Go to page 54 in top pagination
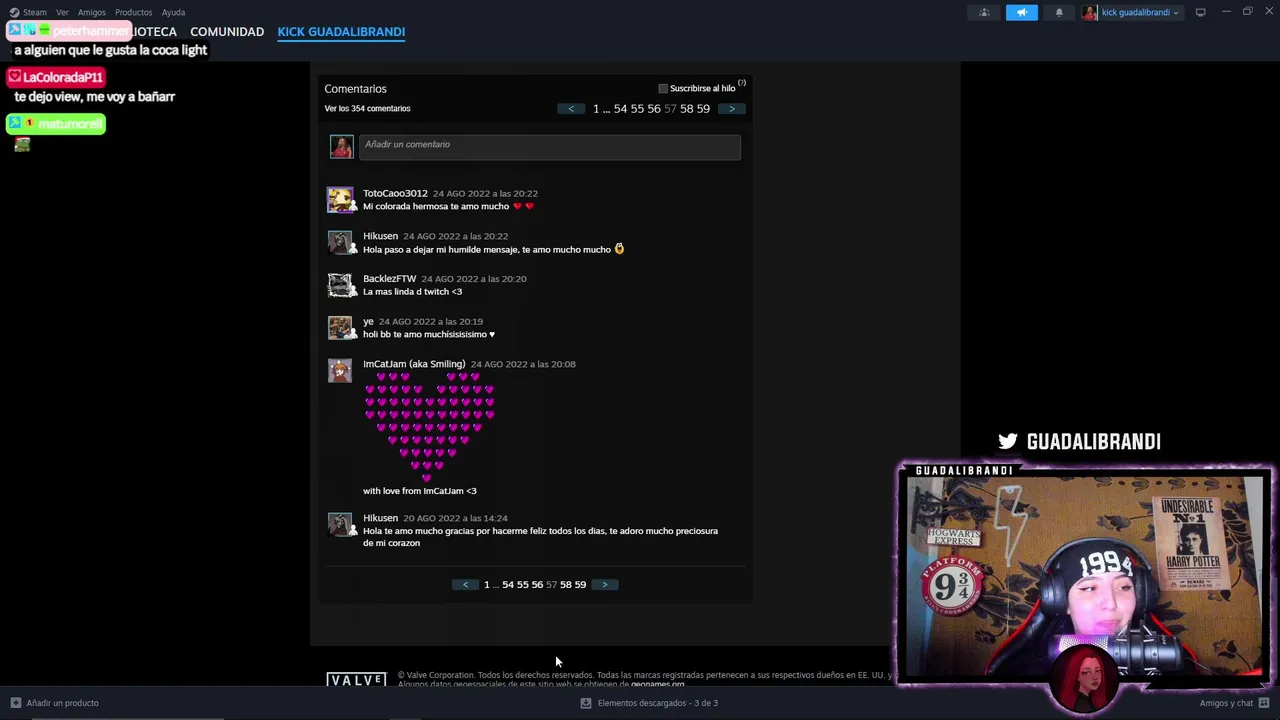The image size is (1280, 720). click(x=620, y=108)
